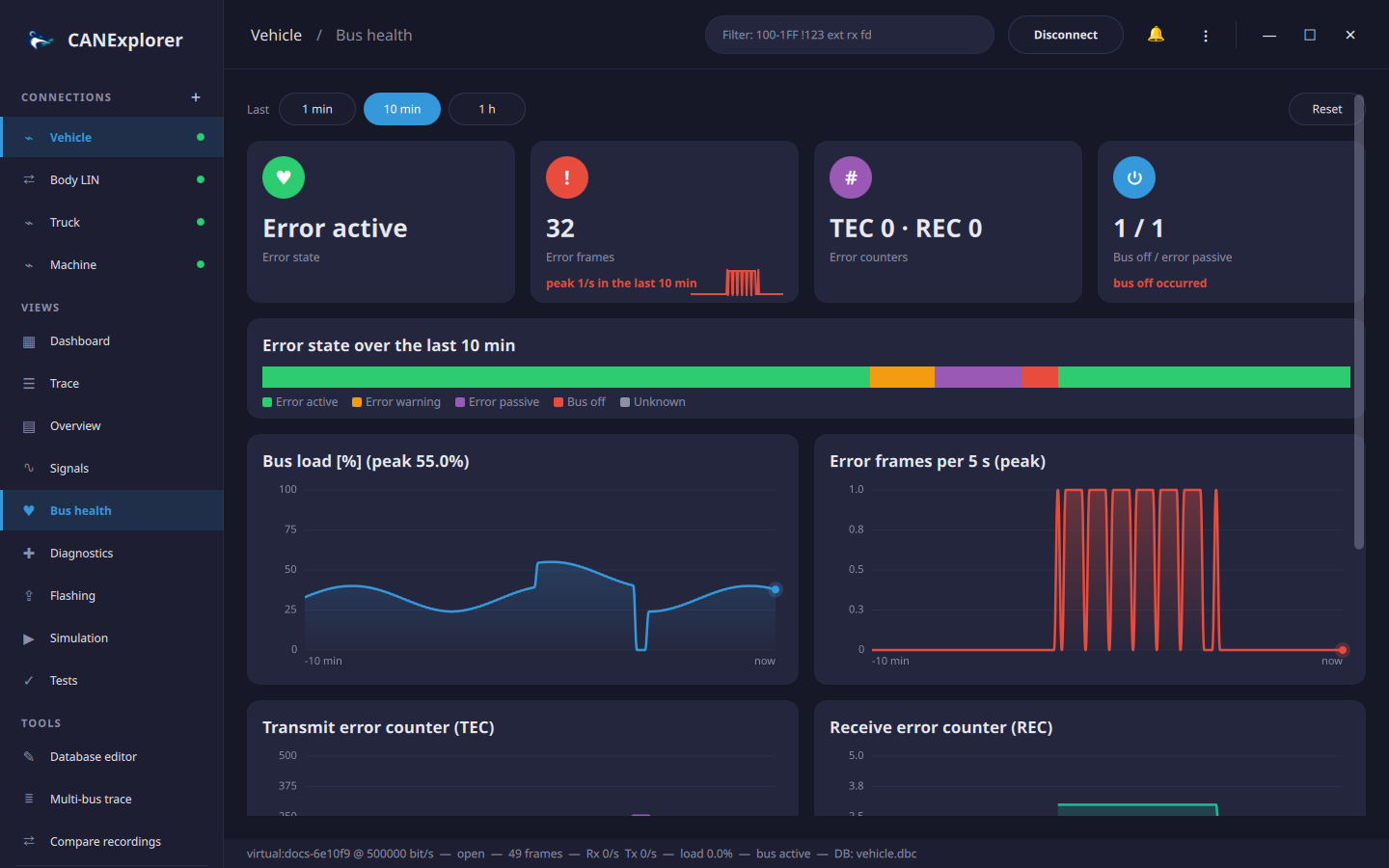Click the Bus health heart icon

point(29,511)
